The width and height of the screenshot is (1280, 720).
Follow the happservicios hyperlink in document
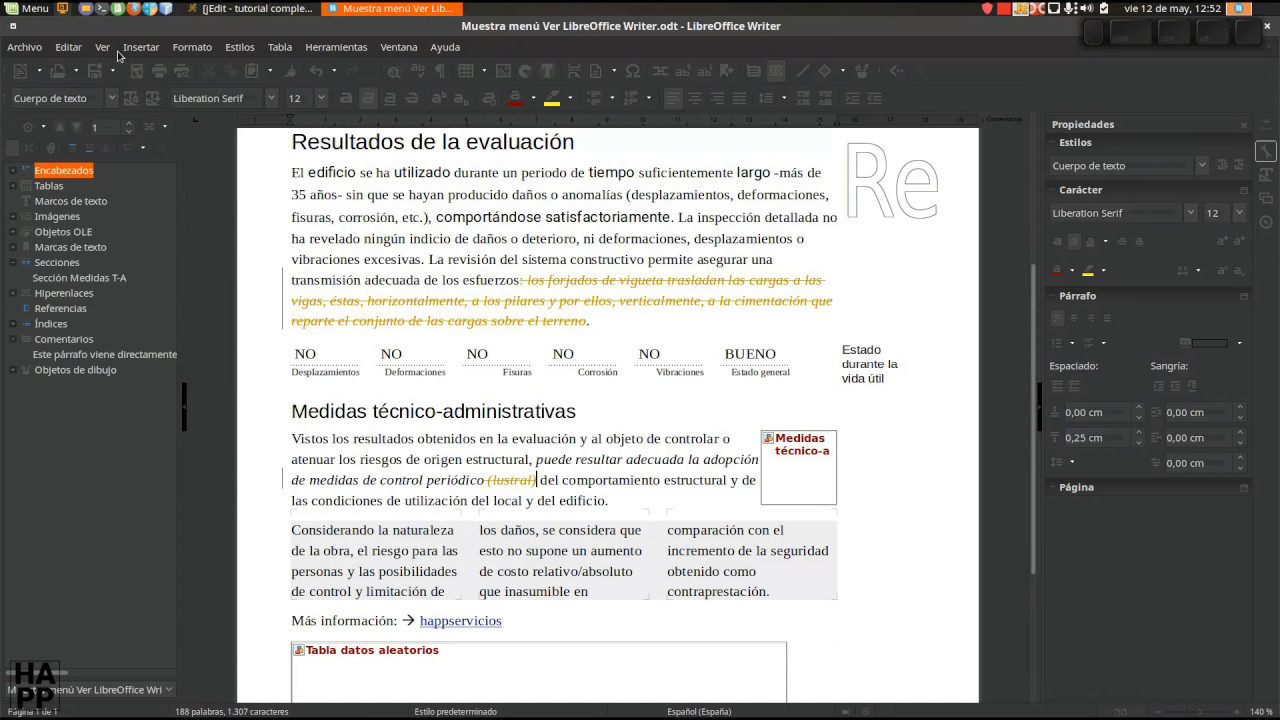pos(460,621)
